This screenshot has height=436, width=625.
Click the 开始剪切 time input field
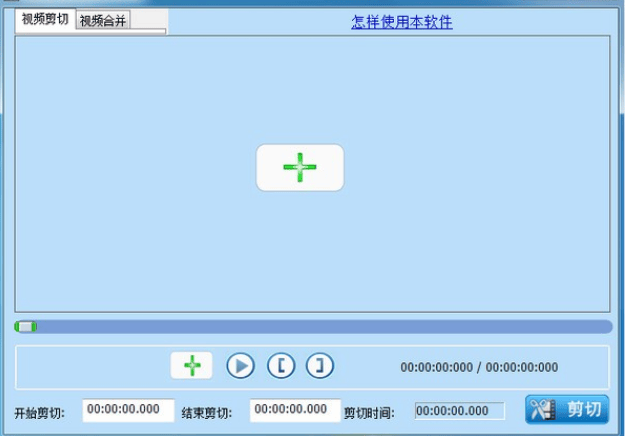click(x=120, y=410)
